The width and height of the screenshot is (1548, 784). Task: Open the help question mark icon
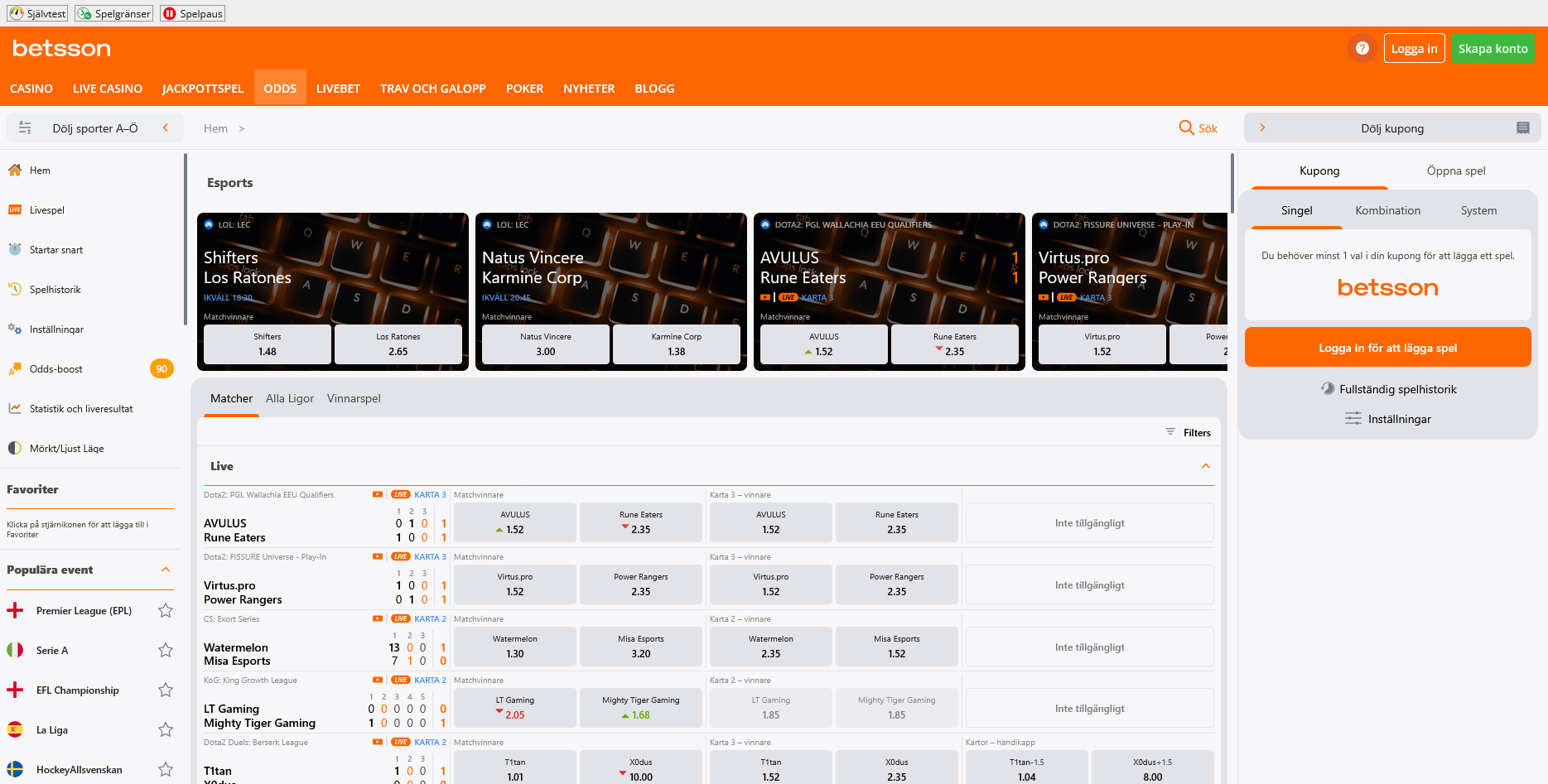coord(1362,48)
